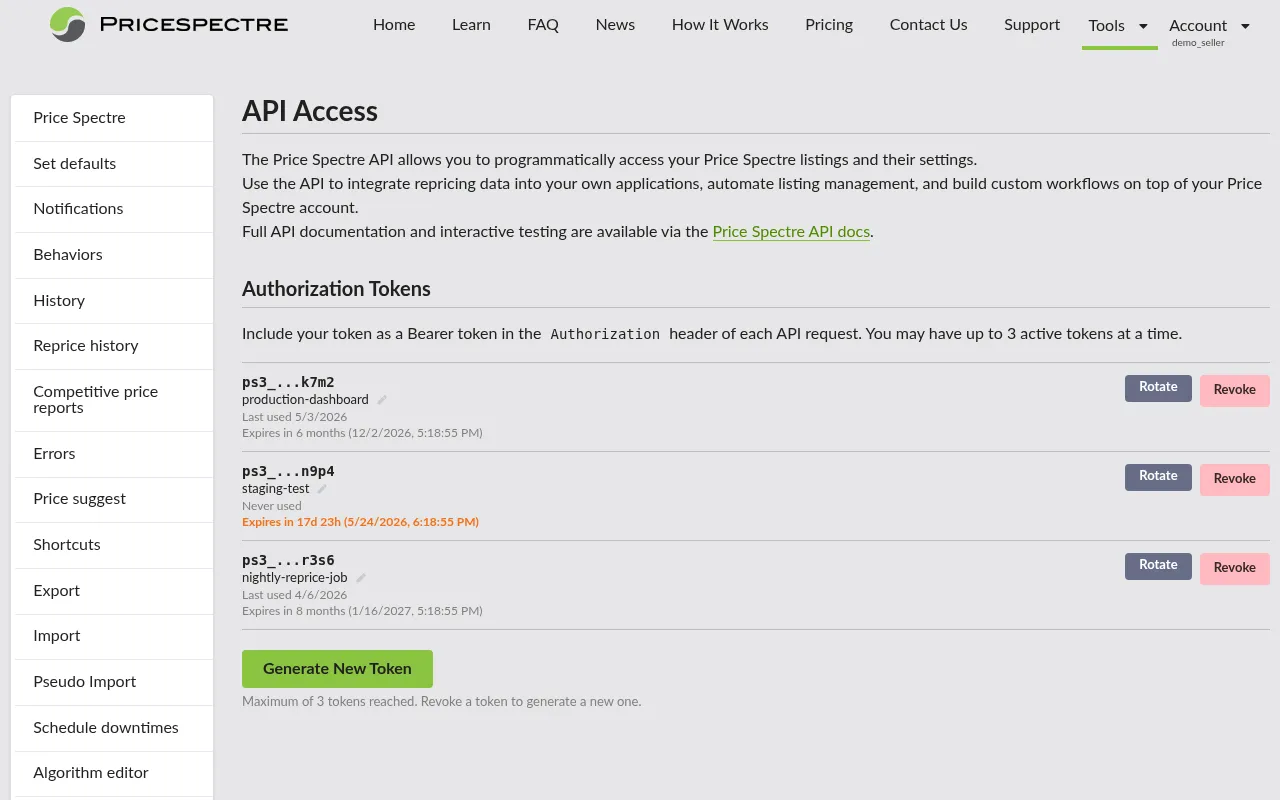Image resolution: width=1280 pixels, height=800 pixels.
Task: Click the PRICESPECTRE wordmark text
Action: 194,24
